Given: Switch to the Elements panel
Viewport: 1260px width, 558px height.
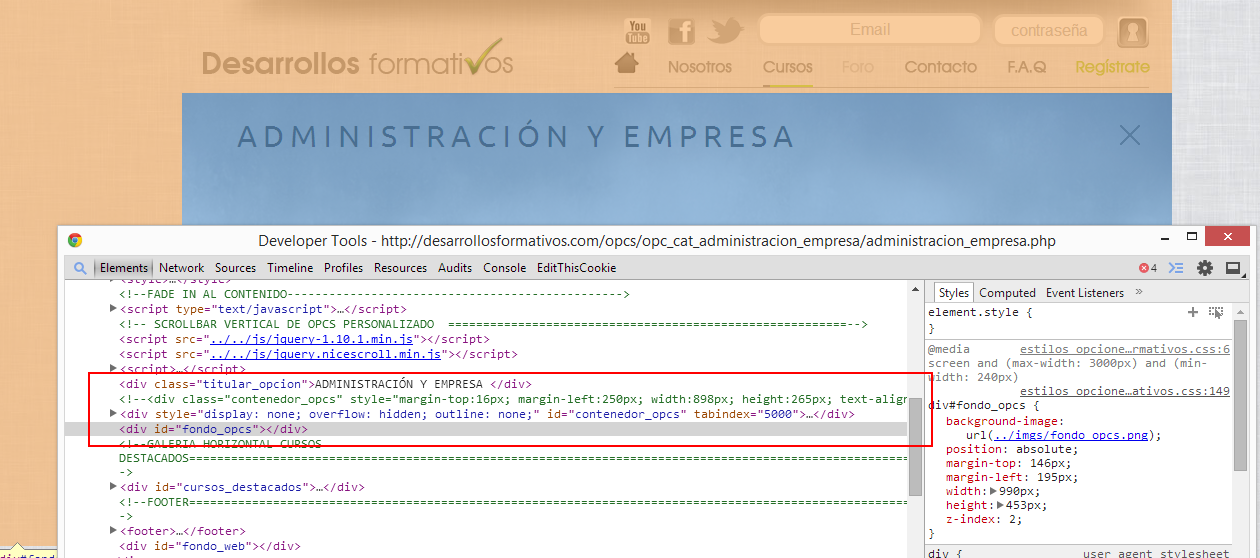Looking at the screenshot, I should pyautogui.click(x=124, y=268).
